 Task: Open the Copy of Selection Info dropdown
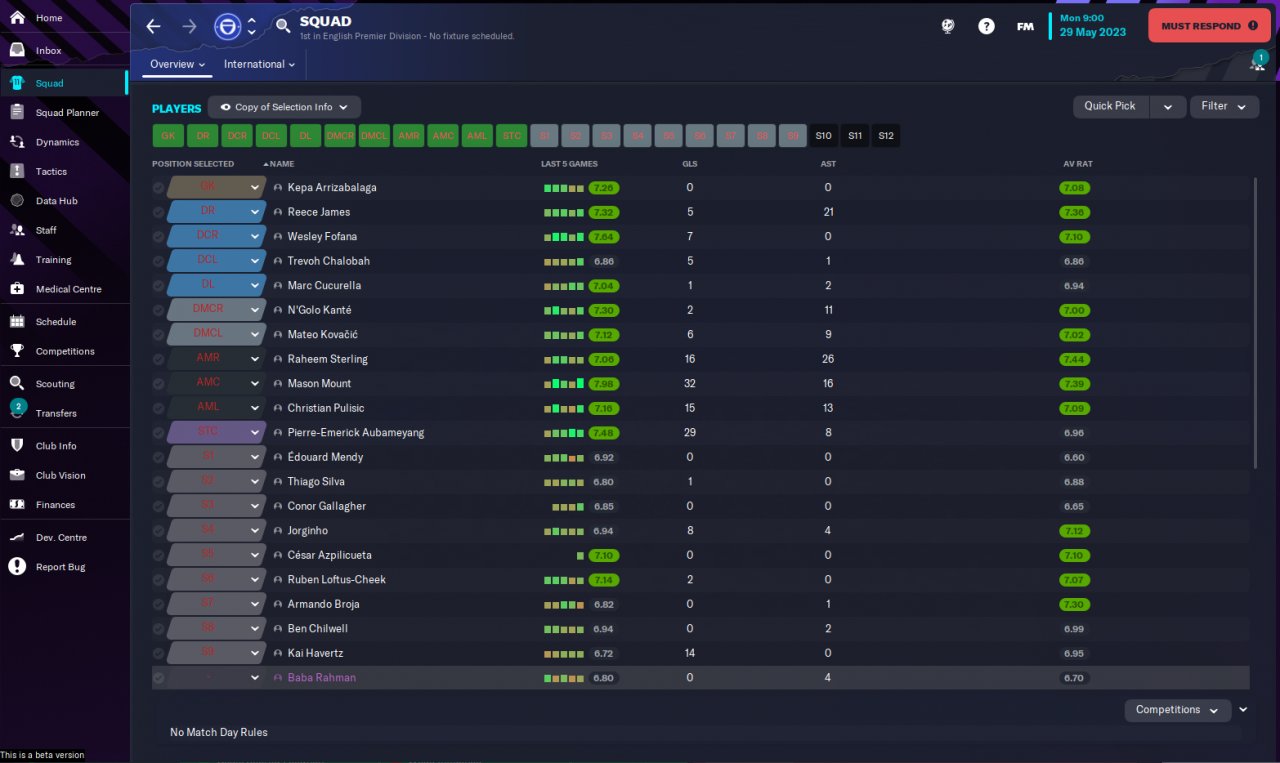coord(284,107)
